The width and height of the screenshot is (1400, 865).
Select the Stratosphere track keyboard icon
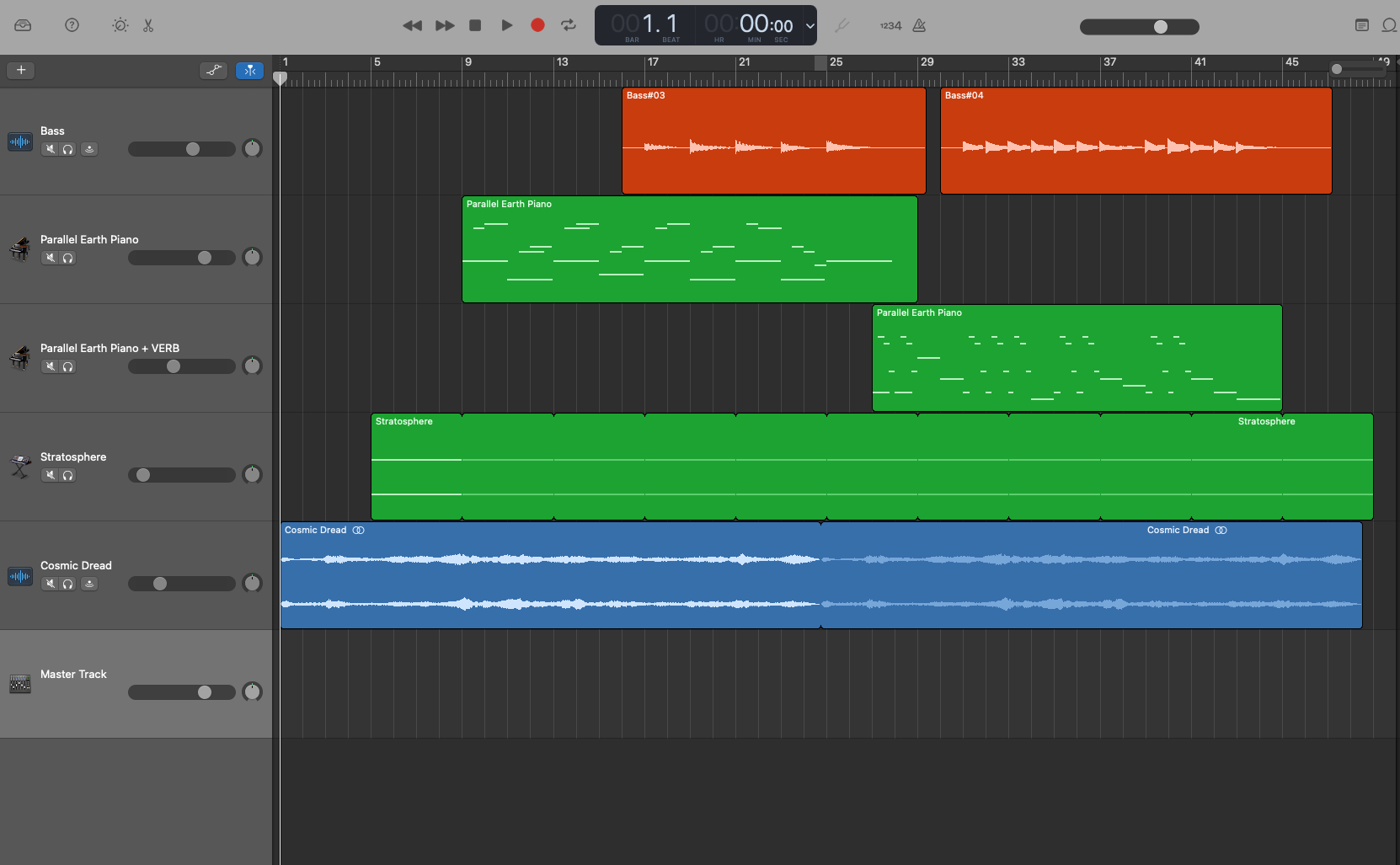[x=20, y=467]
